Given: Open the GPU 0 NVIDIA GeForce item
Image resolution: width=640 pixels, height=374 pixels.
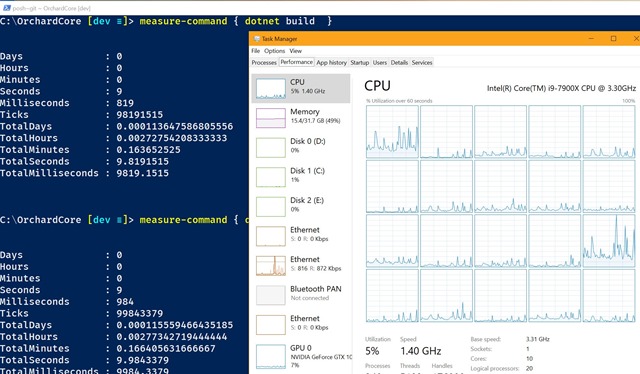Looking at the screenshot, I should click(301, 356).
